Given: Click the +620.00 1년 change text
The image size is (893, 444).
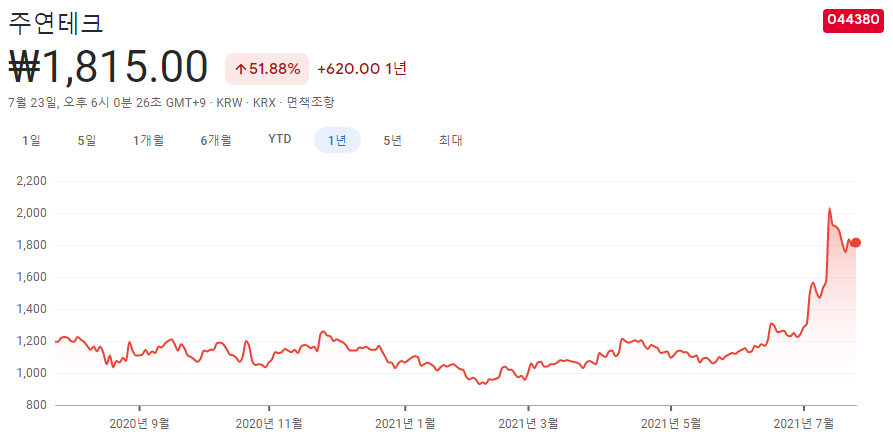Looking at the screenshot, I should point(362,69).
